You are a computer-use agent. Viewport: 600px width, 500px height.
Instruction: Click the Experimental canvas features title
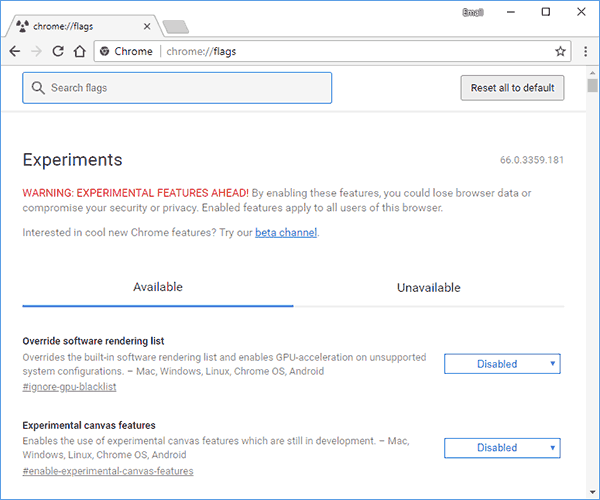pos(89,425)
